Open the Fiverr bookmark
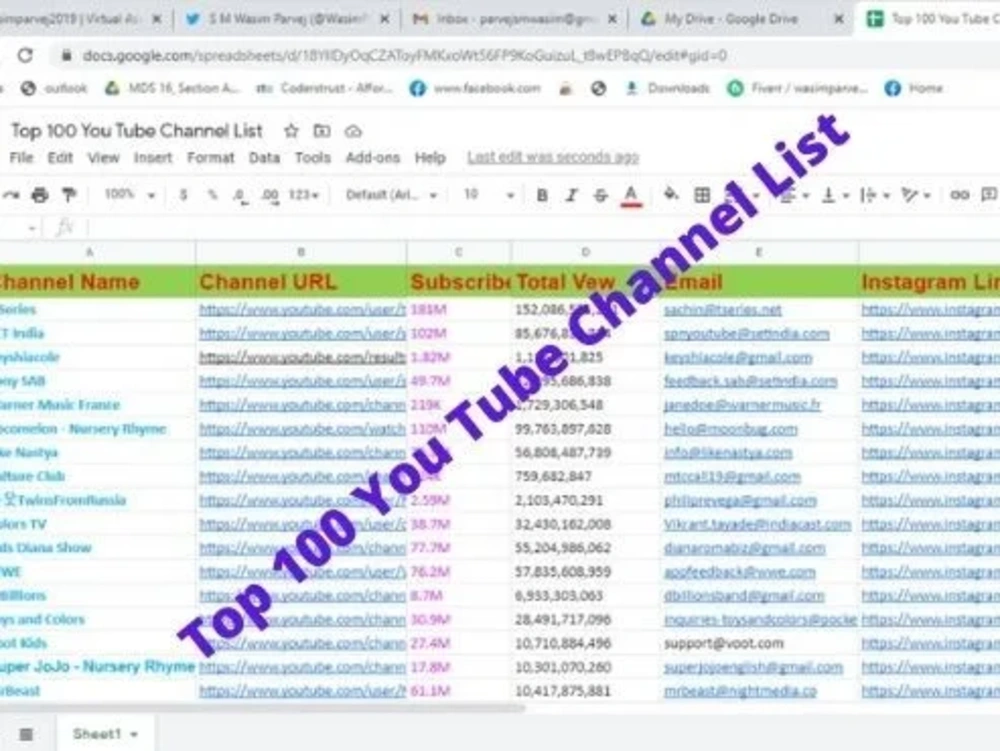Screen dimensions: 1000x751 [798, 89]
